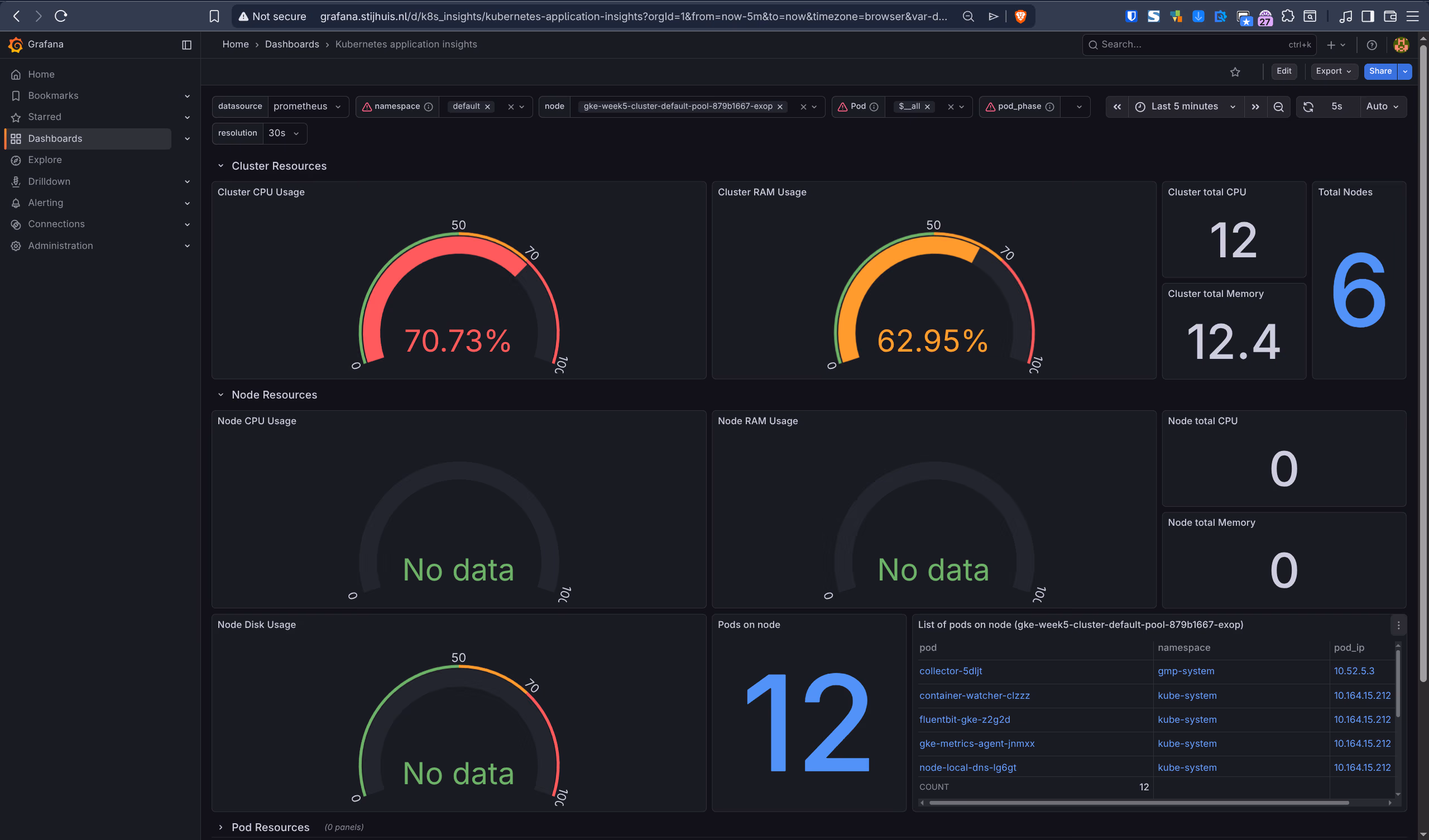Image resolution: width=1429 pixels, height=840 pixels.
Task: Collapse the navigation sidebar with the panel toggle
Action: coord(187,44)
